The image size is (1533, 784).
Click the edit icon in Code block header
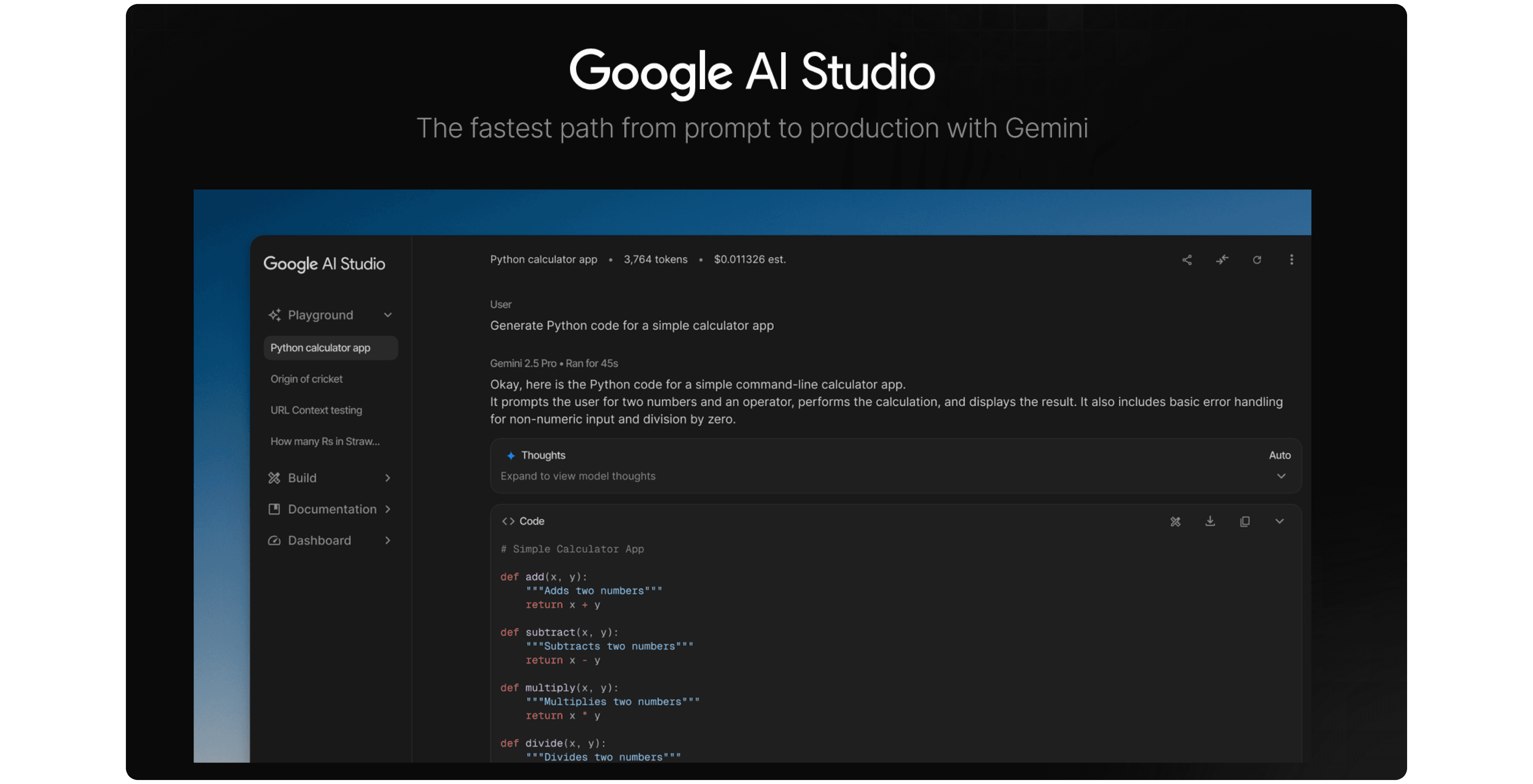[x=1175, y=521]
